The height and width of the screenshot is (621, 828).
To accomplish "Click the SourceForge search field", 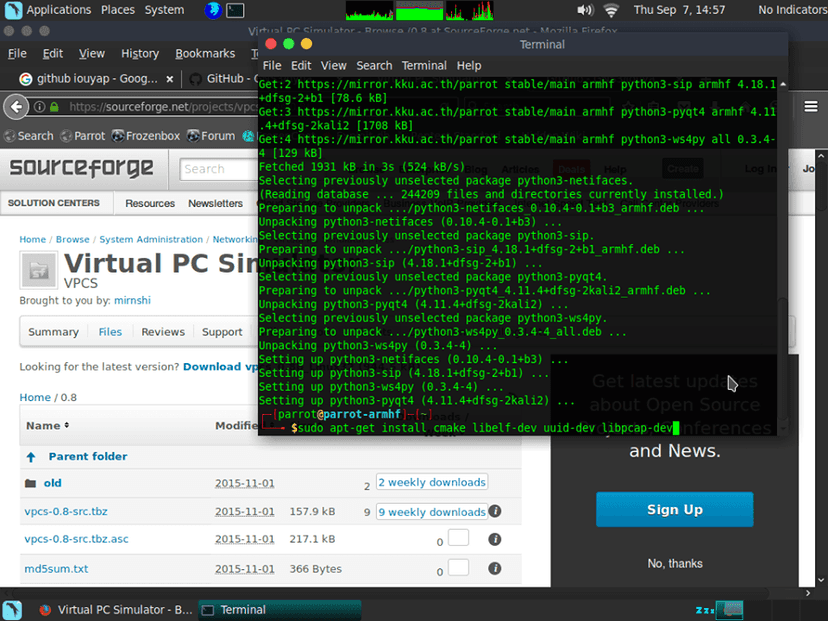I will (219, 170).
